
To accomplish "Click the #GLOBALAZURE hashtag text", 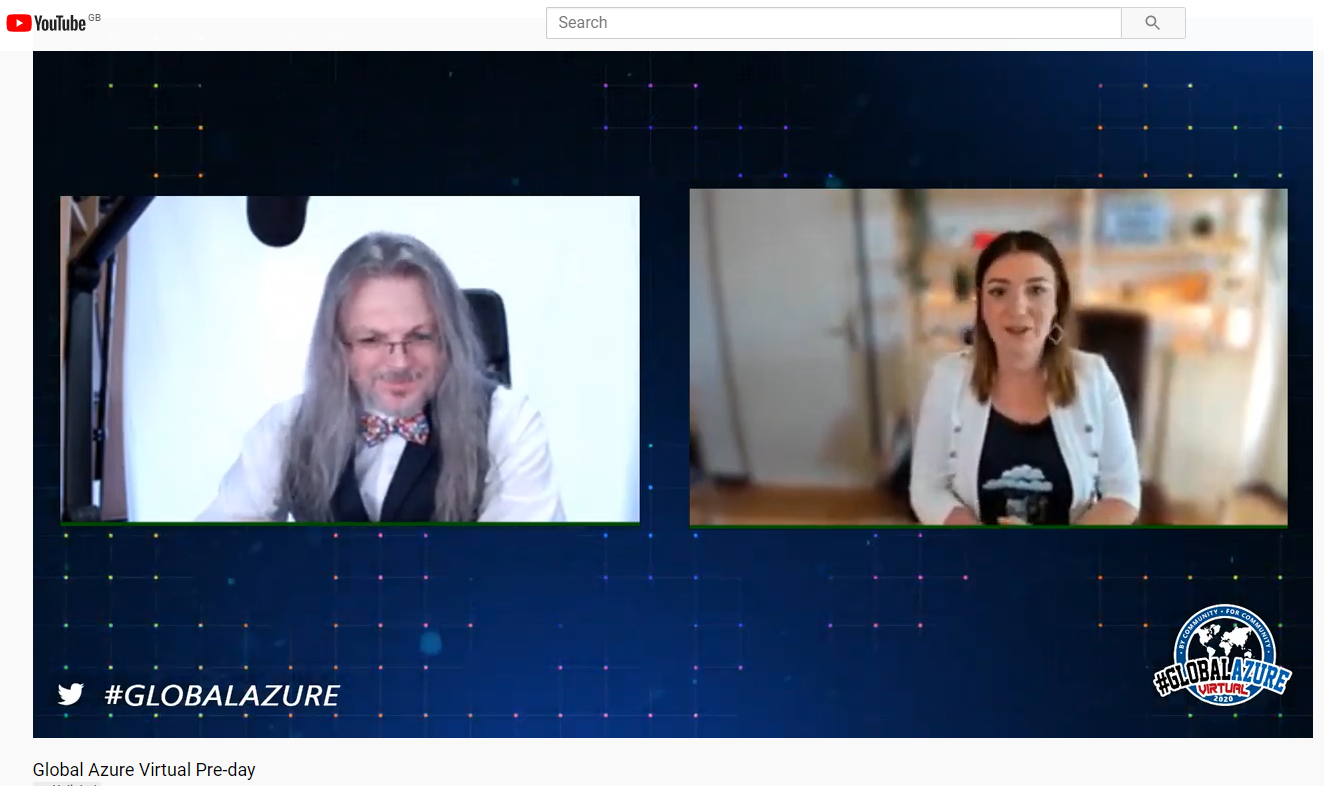I will pyautogui.click(x=222, y=695).
